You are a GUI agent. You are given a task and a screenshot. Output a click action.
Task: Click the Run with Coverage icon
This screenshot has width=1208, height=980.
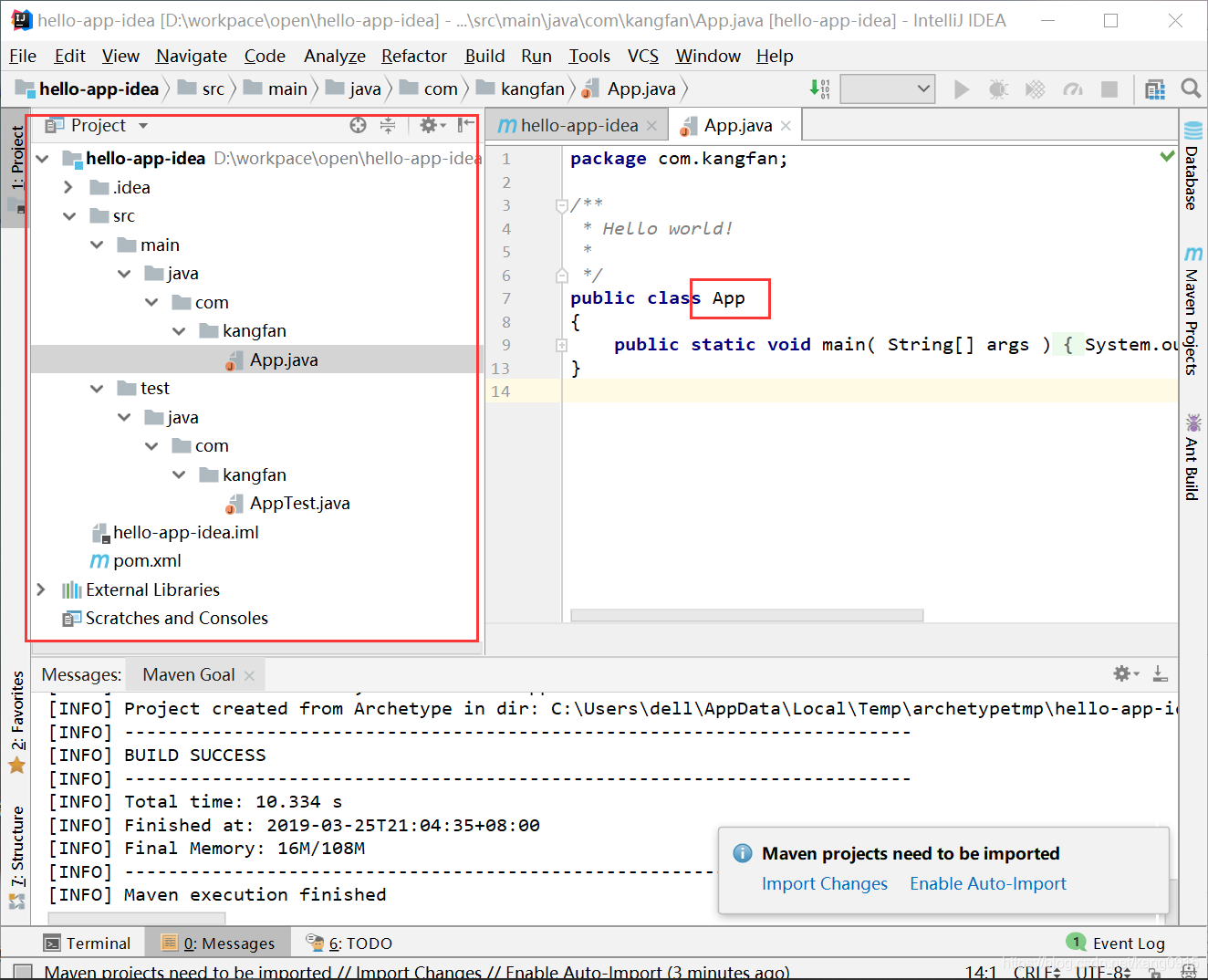1035,89
